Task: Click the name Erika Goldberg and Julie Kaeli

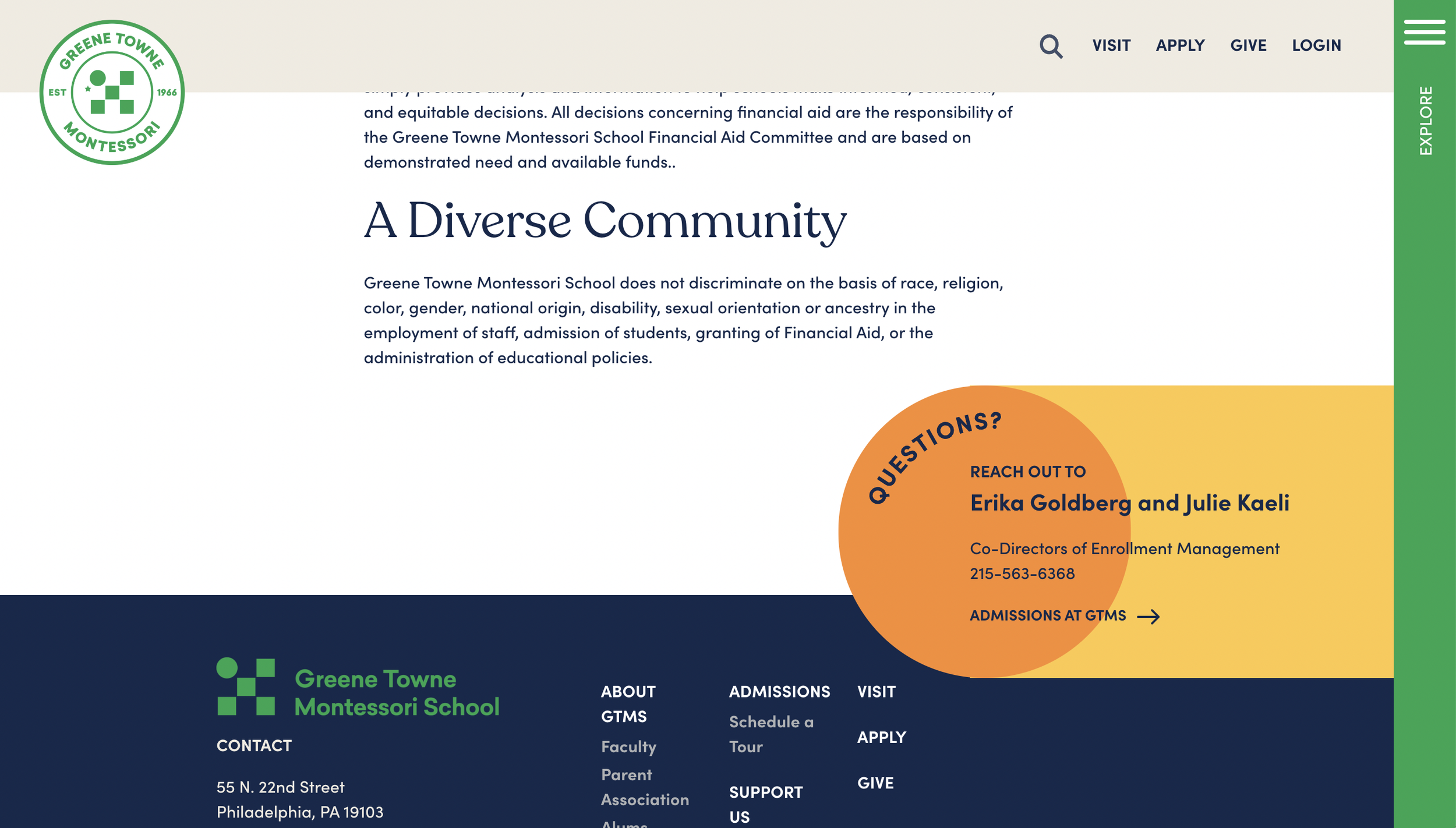Action: click(x=1129, y=503)
